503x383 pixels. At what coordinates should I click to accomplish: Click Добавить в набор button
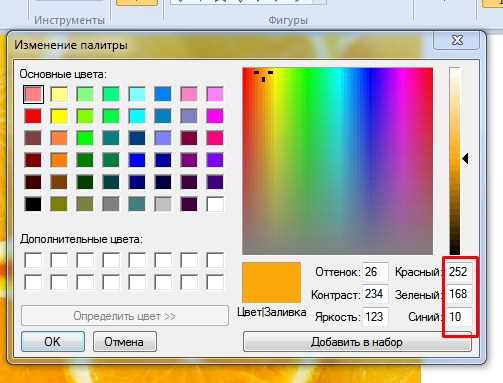coord(357,341)
